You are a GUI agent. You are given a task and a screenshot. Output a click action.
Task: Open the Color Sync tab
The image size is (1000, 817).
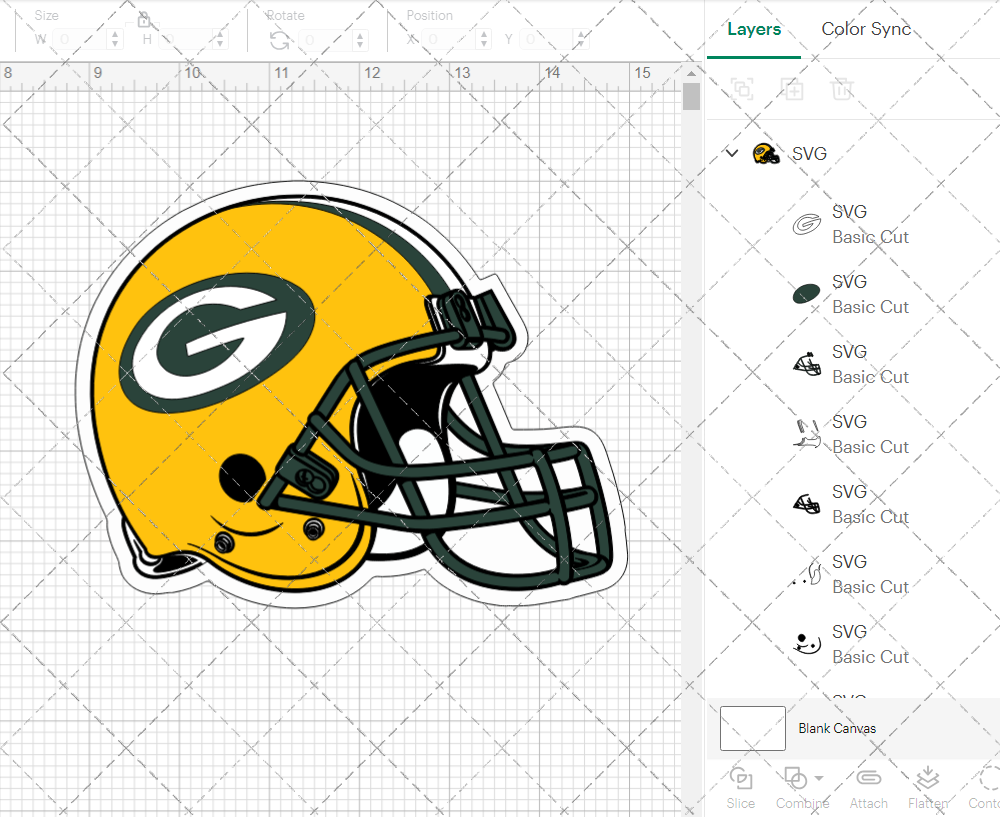pyautogui.click(x=866, y=29)
